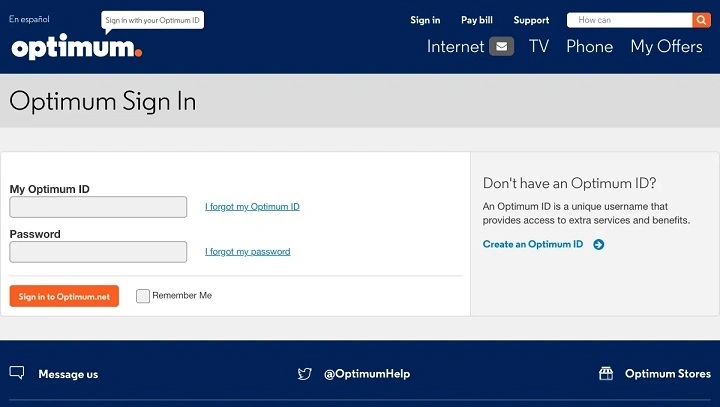Select the TV navigation item
Image resolution: width=720 pixels, height=407 pixels.
click(539, 46)
